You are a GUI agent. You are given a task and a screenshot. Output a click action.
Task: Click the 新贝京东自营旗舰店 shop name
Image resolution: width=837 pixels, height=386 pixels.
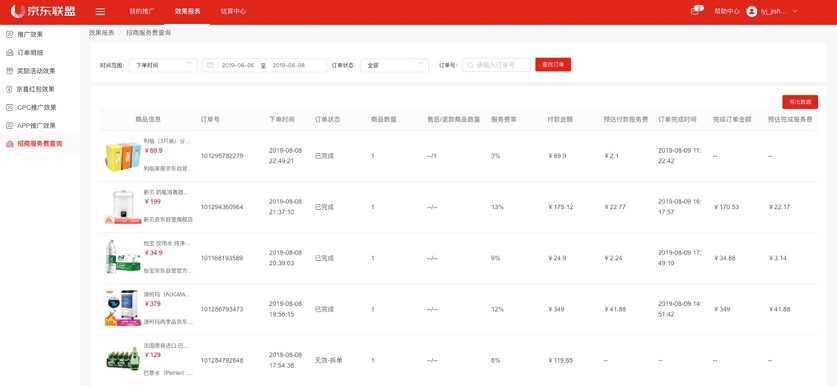click(x=168, y=219)
